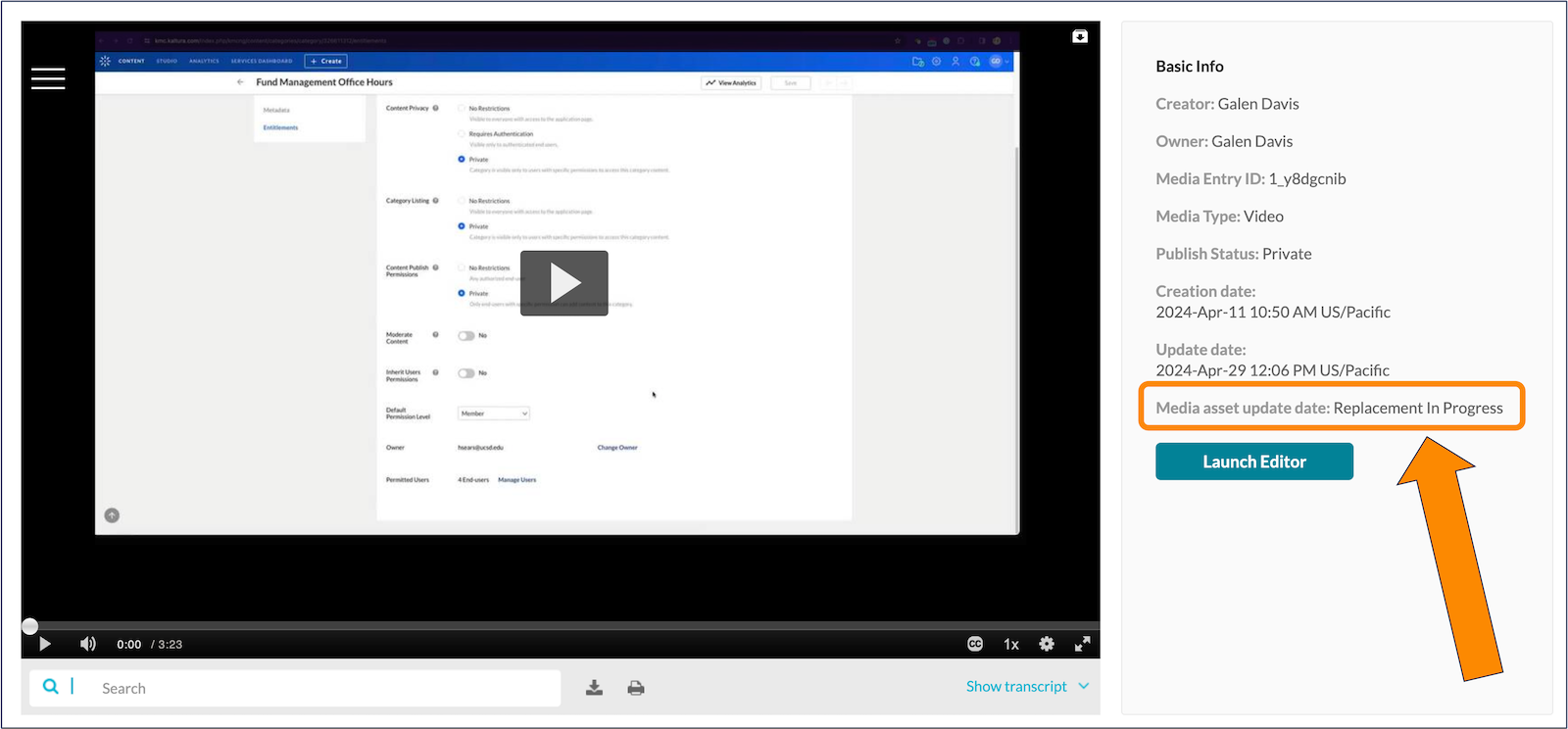
Task: Expand transcript with chevron arrow
Action: 1084,686
